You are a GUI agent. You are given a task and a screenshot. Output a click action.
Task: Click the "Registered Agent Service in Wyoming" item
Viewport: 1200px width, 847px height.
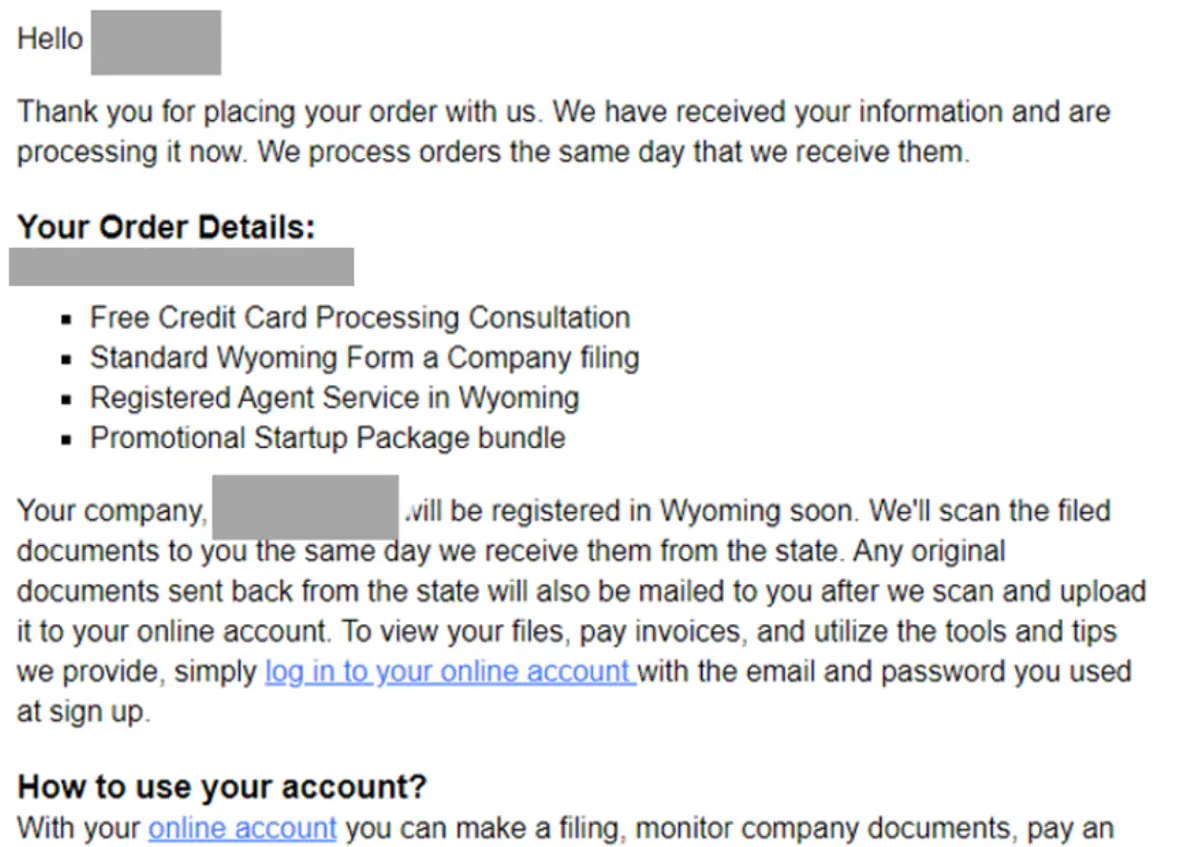[x=334, y=398]
